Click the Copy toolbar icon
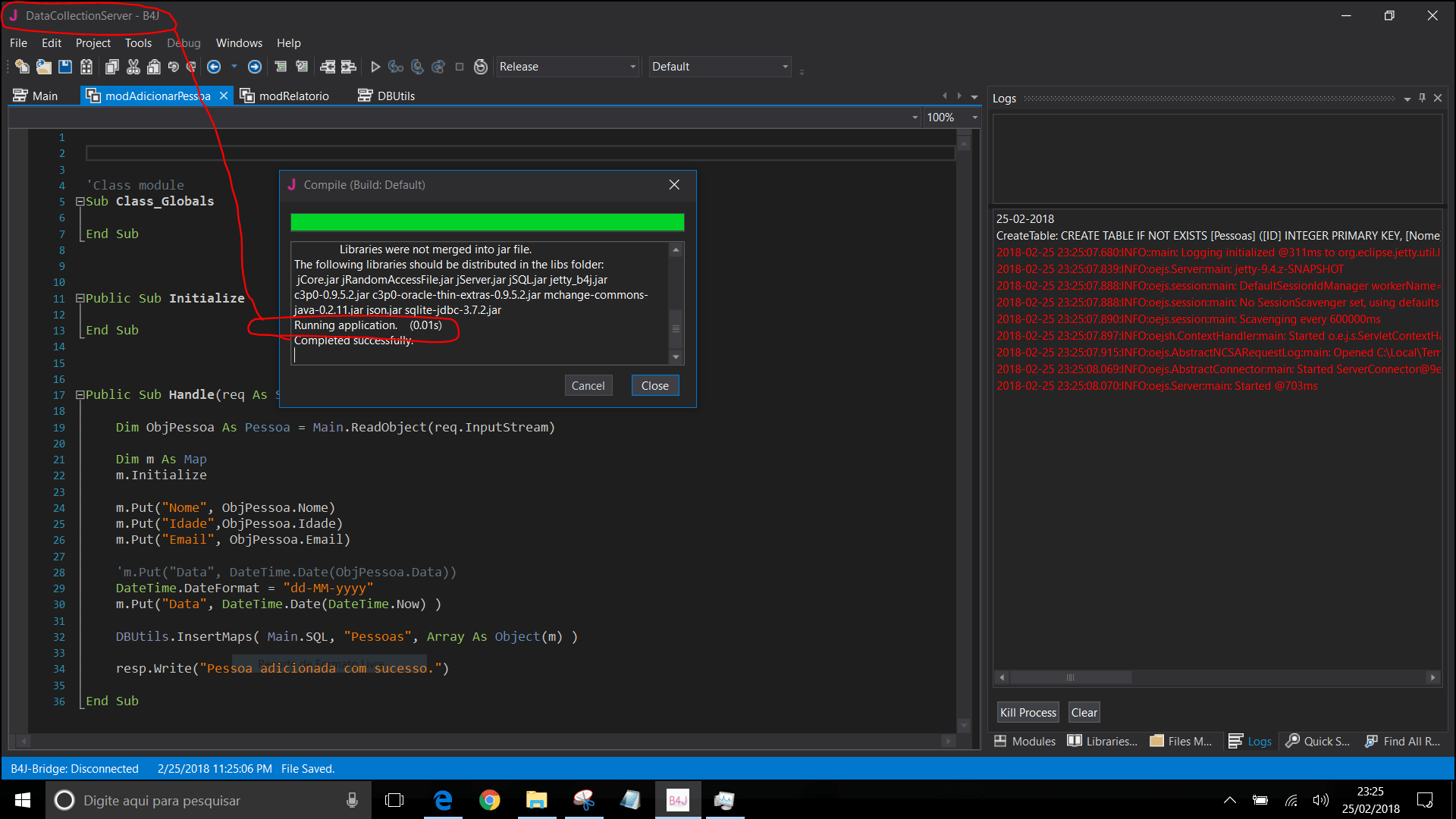Viewport: 1456px width, 819px height. tap(112, 67)
